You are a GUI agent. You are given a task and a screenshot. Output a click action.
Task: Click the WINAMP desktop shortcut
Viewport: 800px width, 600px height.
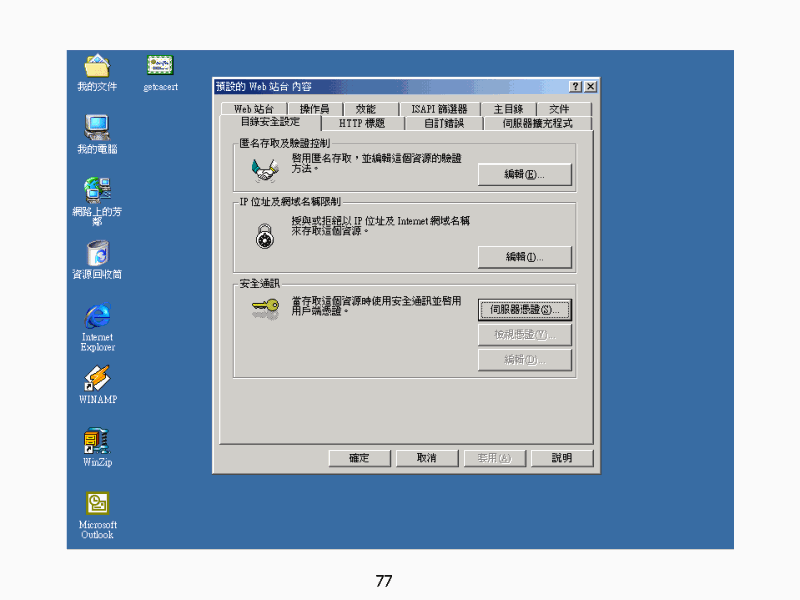coord(97,378)
